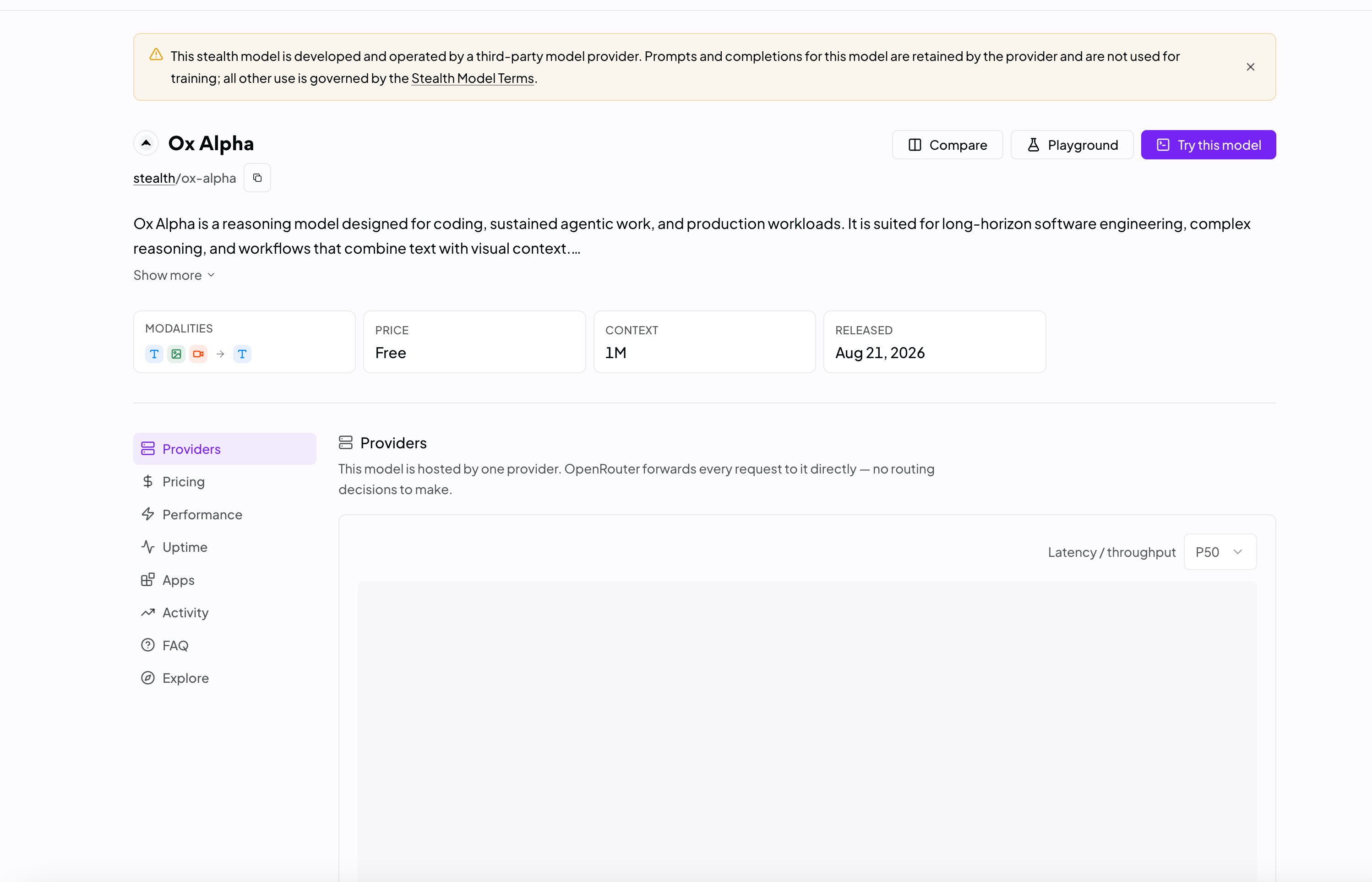The image size is (1372, 882).
Task: Copy the stealth/ox-alpha model ID
Action: pyautogui.click(x=257, y=178)
